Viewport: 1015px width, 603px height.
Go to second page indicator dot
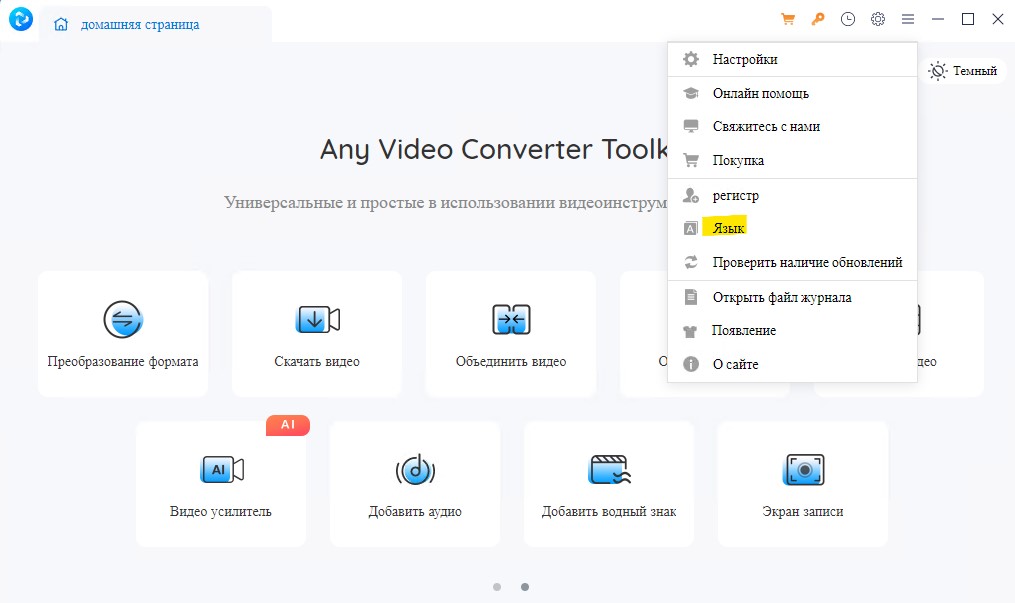click(525, 587)
